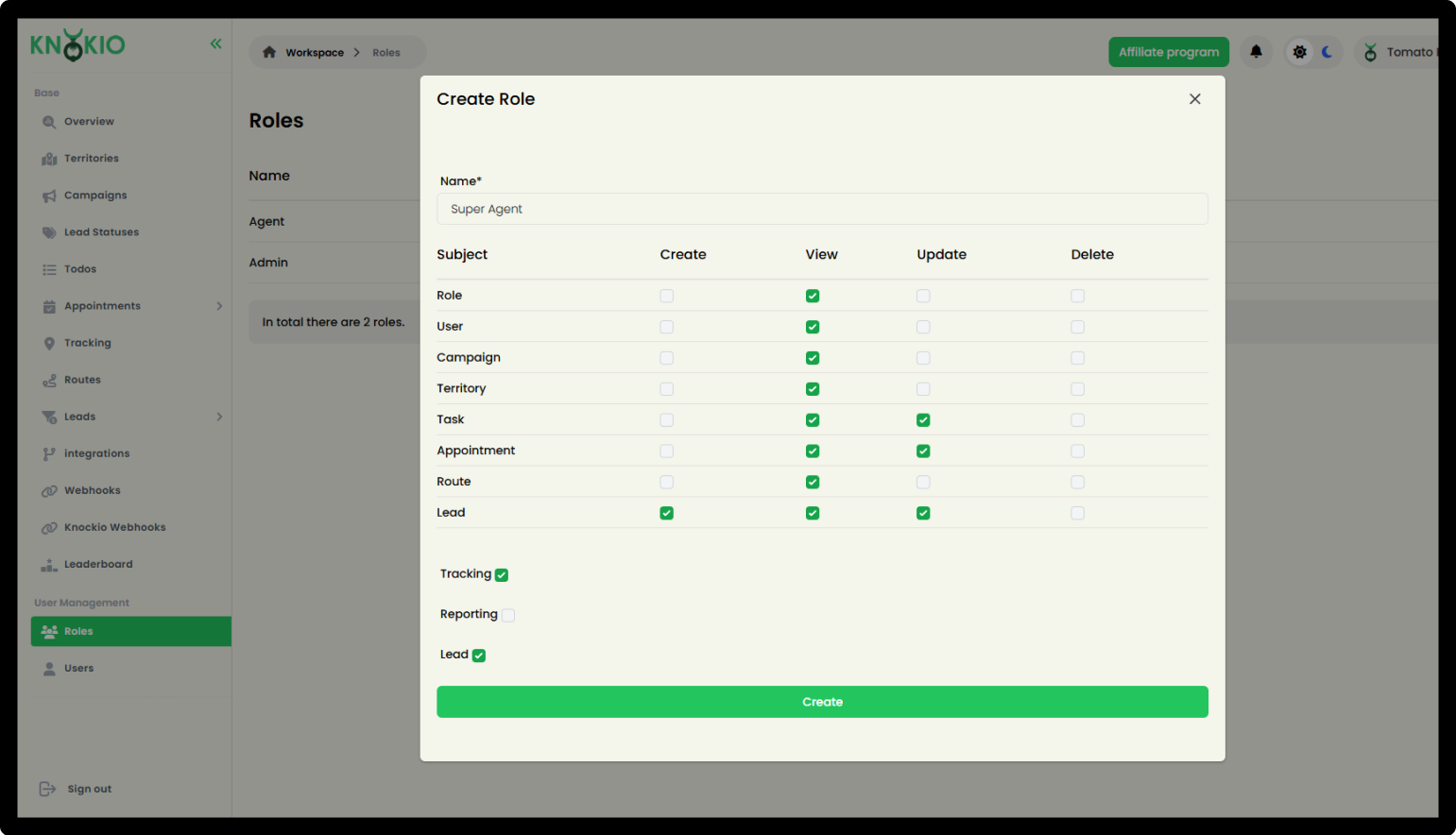Click the Sign out arrow icon
1456x835 pixels.
click(47, 789)
